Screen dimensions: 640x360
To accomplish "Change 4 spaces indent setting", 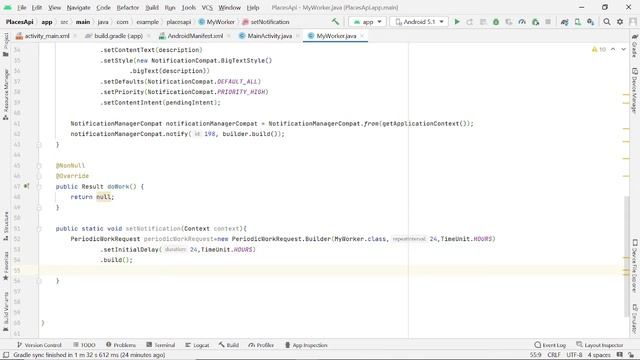I will tap(599, 355).
